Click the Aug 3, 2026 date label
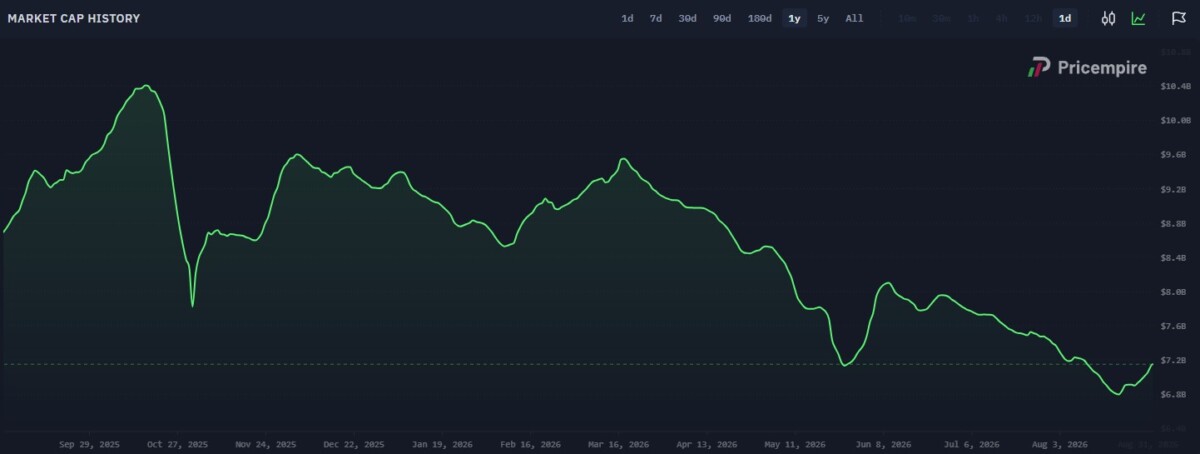 coord(1059,444)
